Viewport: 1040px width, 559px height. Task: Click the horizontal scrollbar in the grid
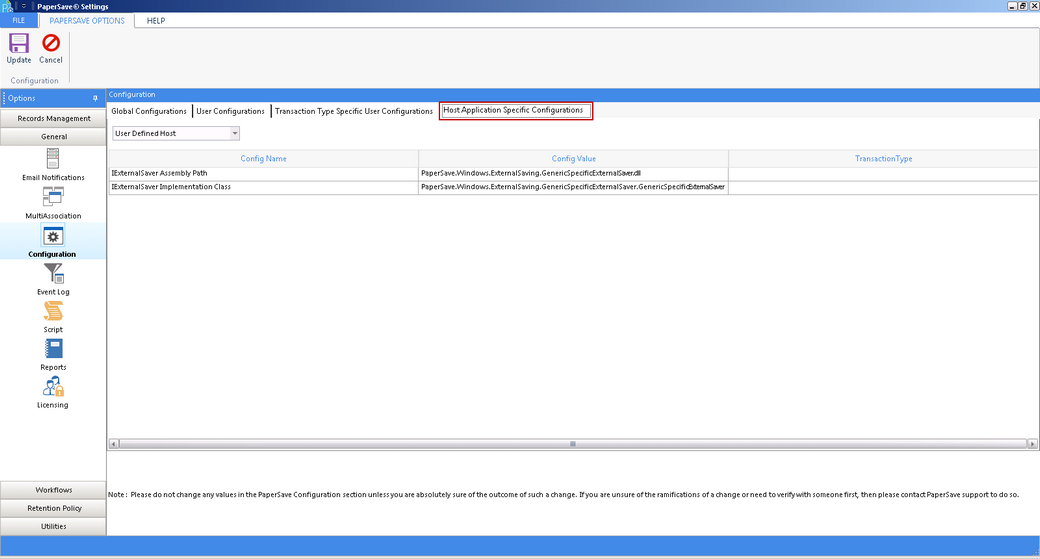click(572, 443)
